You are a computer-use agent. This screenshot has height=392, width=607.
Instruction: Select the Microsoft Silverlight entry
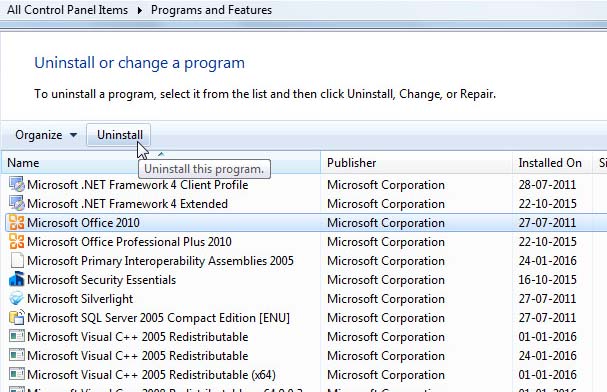point(80,299)
